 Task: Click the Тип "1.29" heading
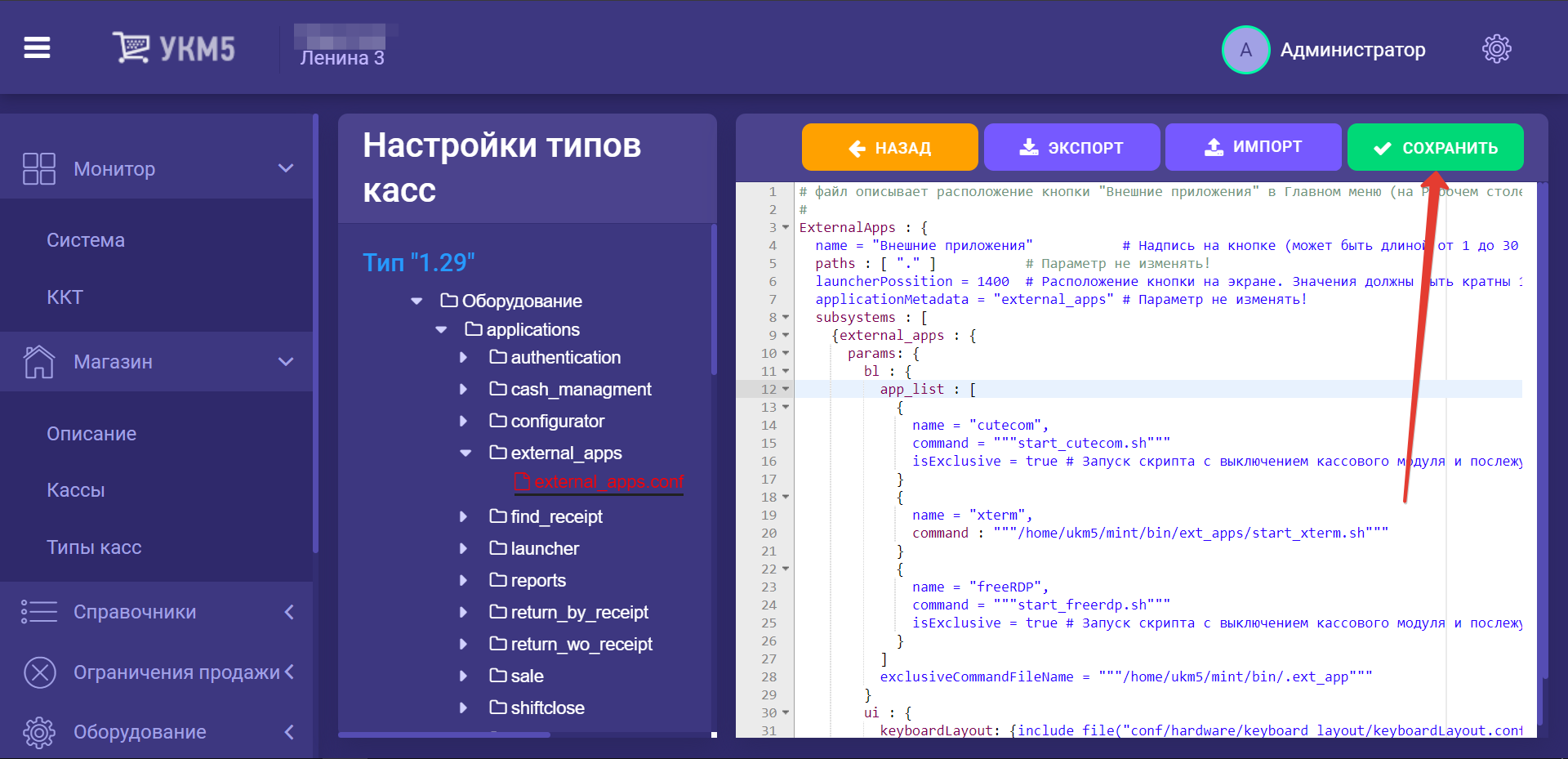coord(419,262)
